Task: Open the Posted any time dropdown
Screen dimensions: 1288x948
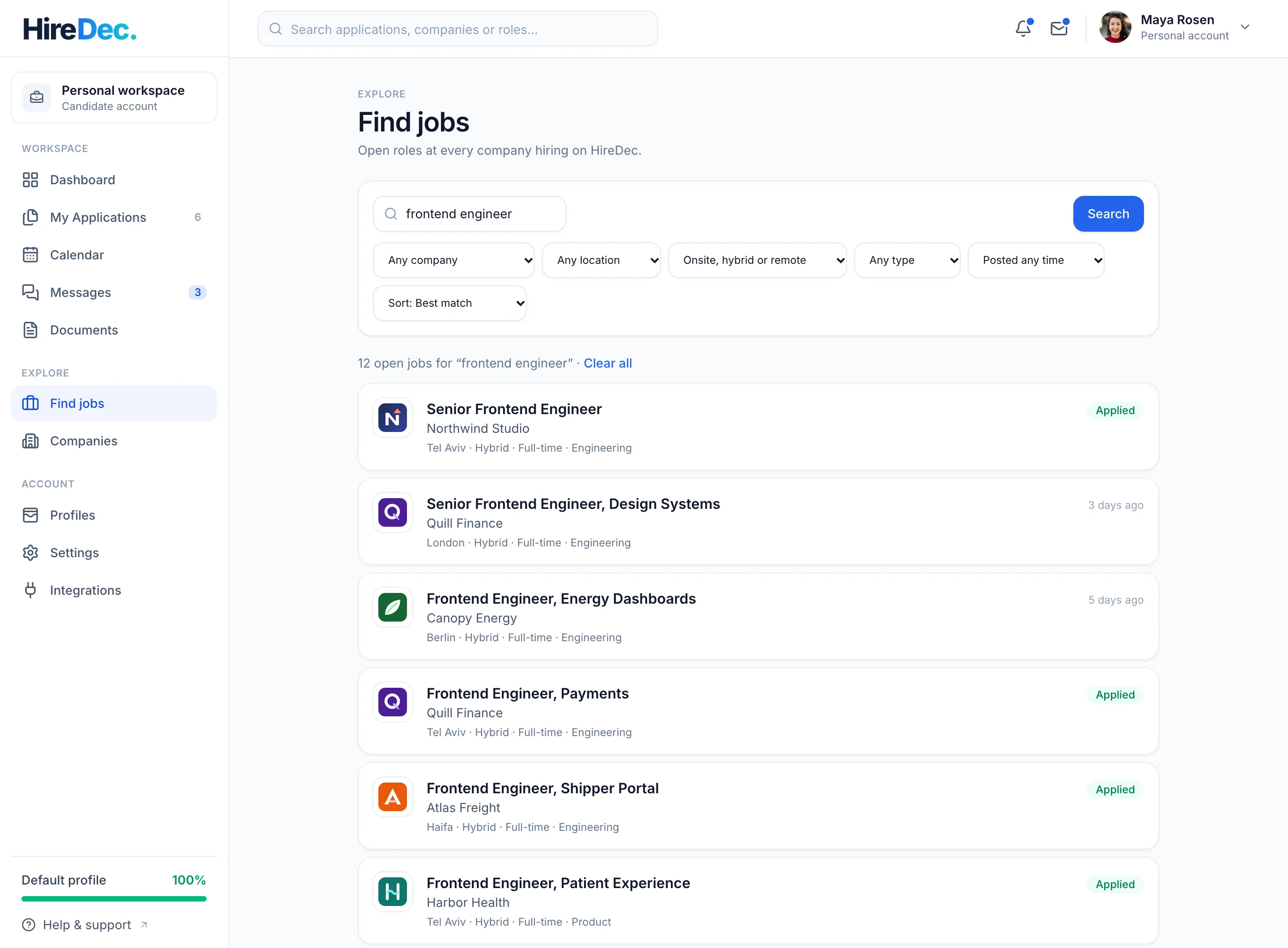Action: [1035, 260]
